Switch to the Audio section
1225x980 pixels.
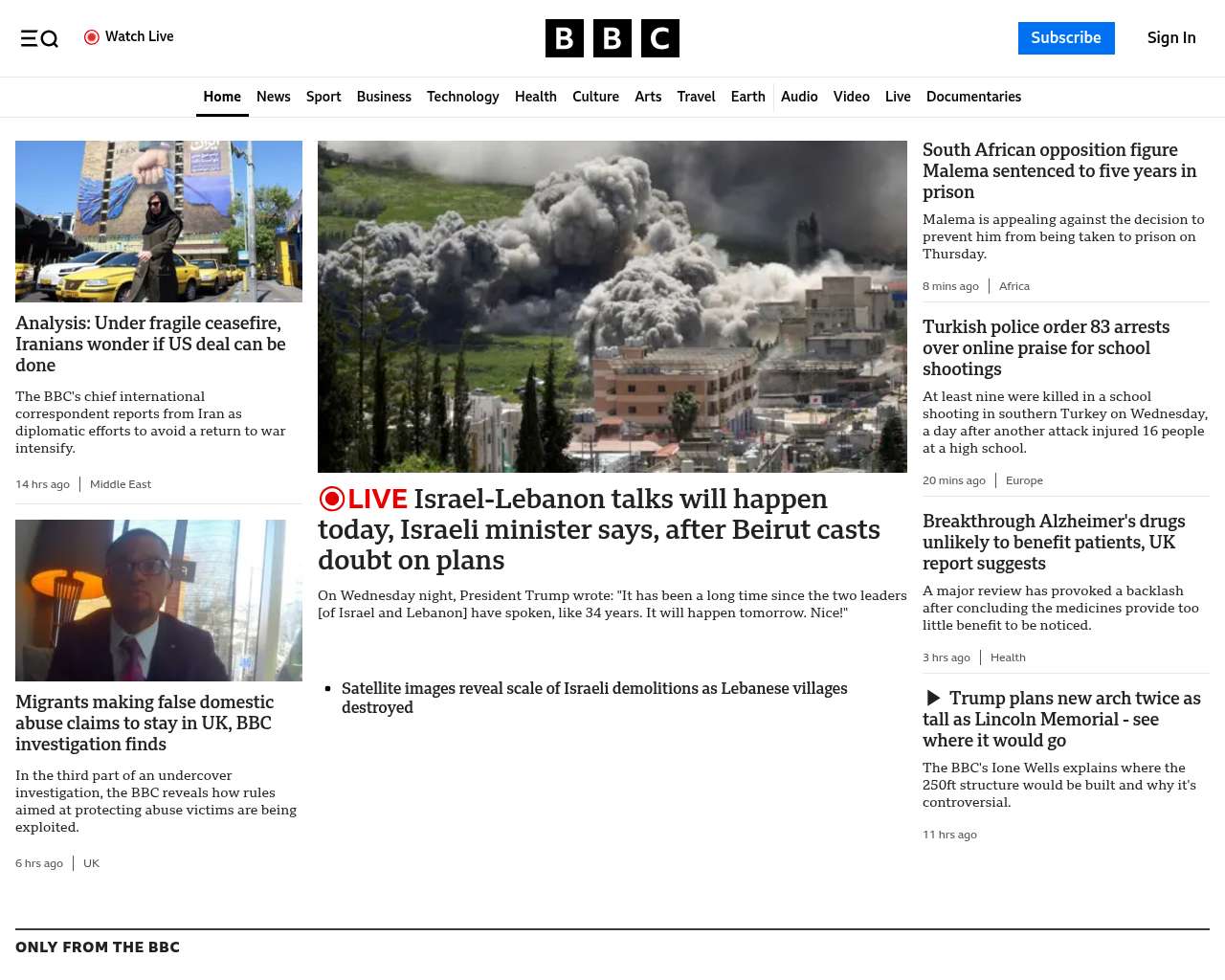tap(799, 97)
